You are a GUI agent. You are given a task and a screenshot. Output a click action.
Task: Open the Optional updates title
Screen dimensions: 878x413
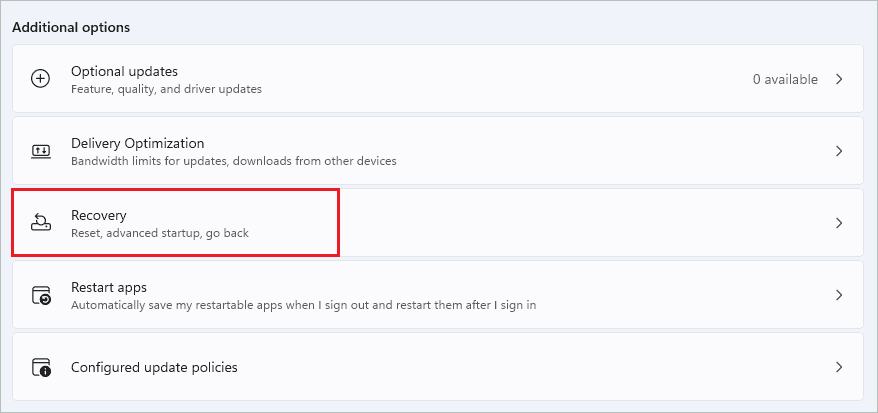[124, 71]
